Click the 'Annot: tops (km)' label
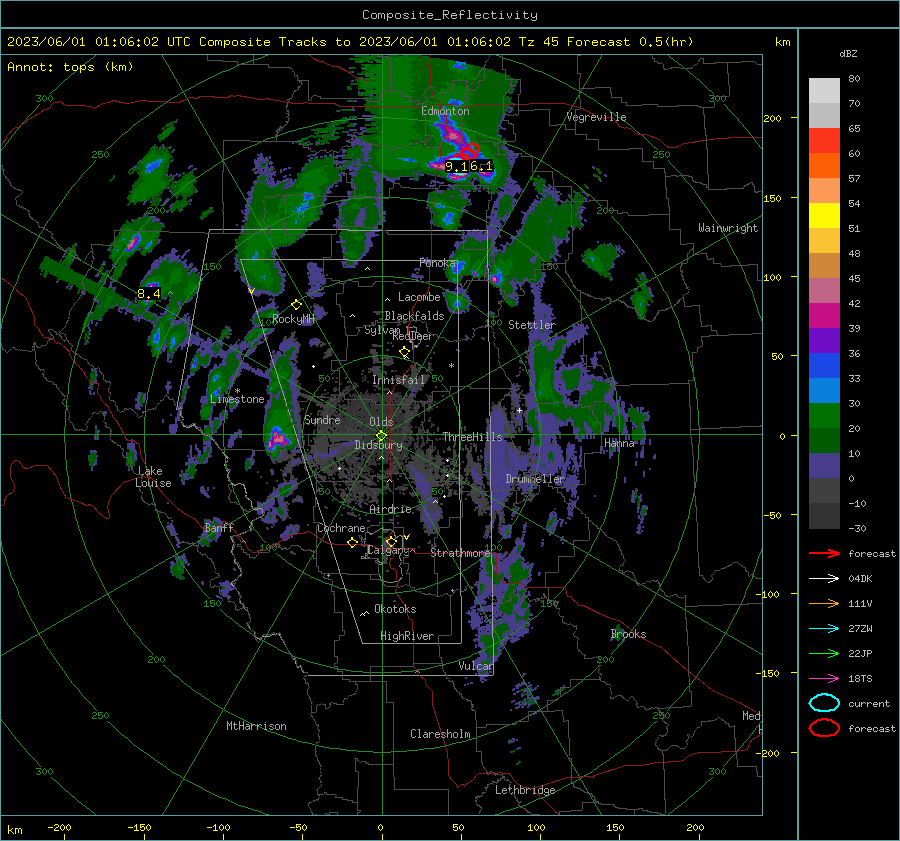The height and width of the screenshot is (841, 900). [70, 67]
